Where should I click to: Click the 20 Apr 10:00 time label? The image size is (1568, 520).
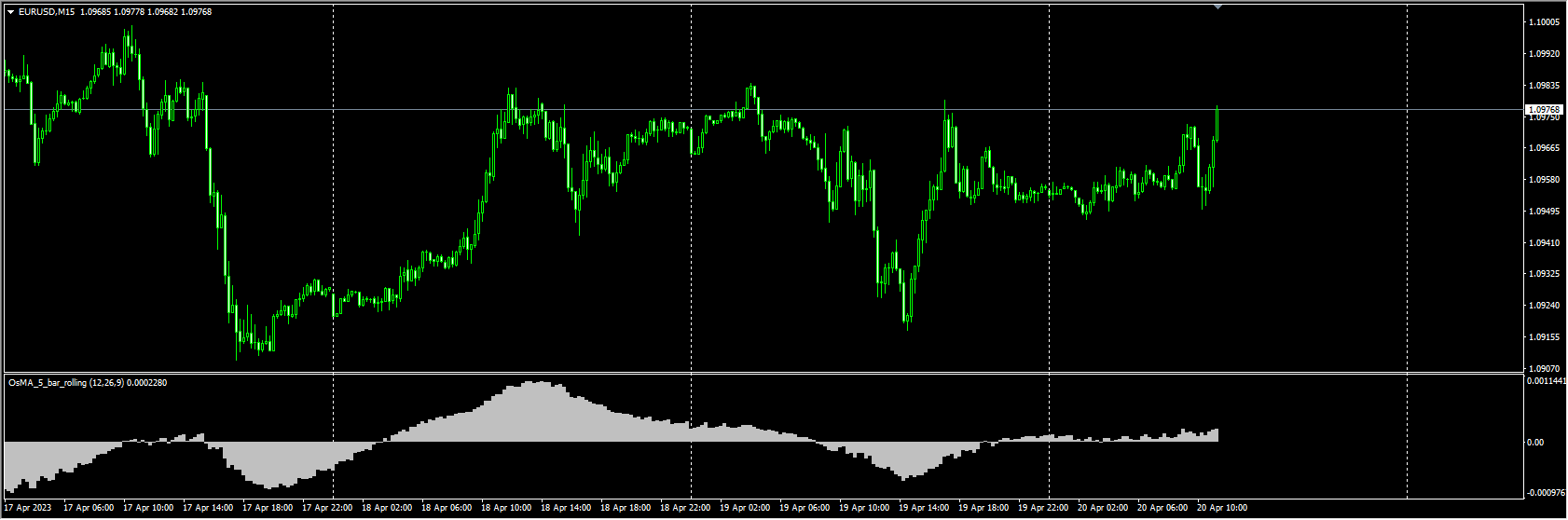point(1224,509)
